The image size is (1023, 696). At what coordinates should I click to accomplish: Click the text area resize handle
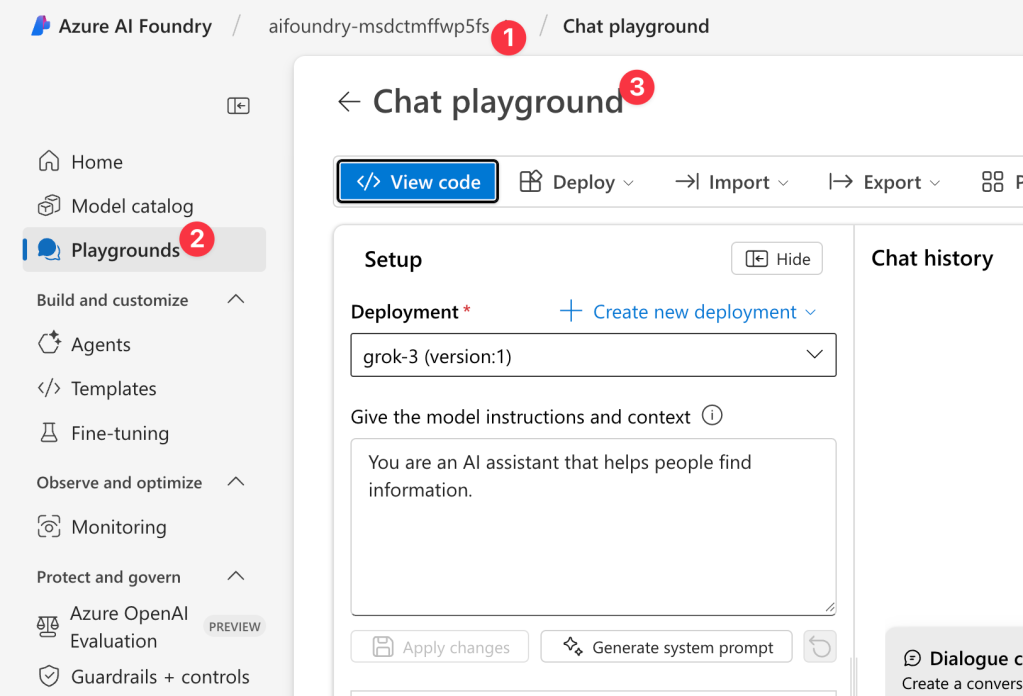tap(829, 607)
